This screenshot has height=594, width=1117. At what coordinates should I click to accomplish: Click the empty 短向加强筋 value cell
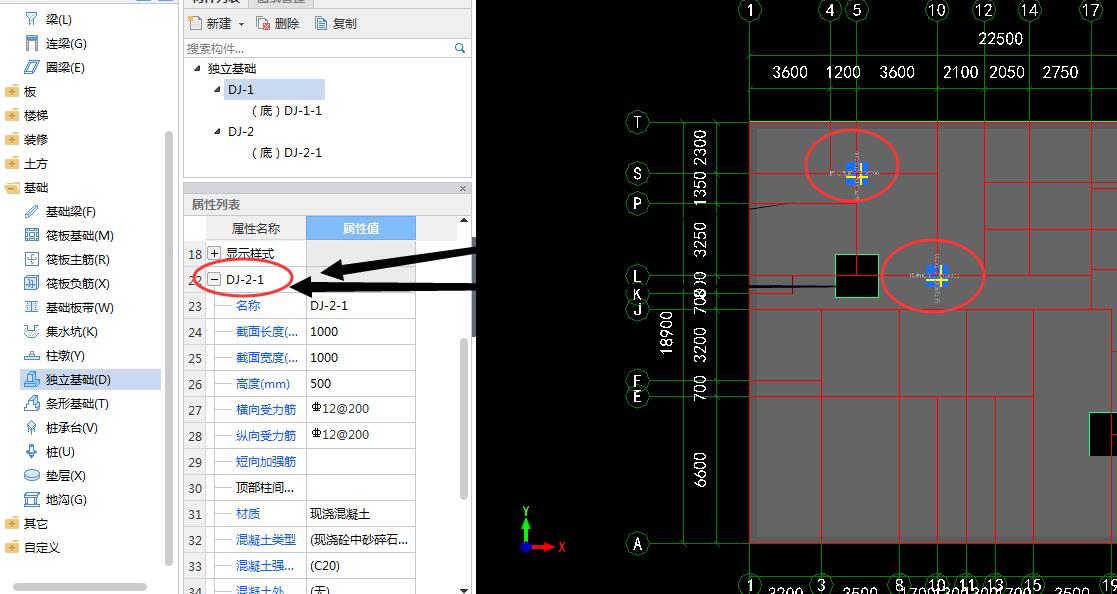(361, 462)
